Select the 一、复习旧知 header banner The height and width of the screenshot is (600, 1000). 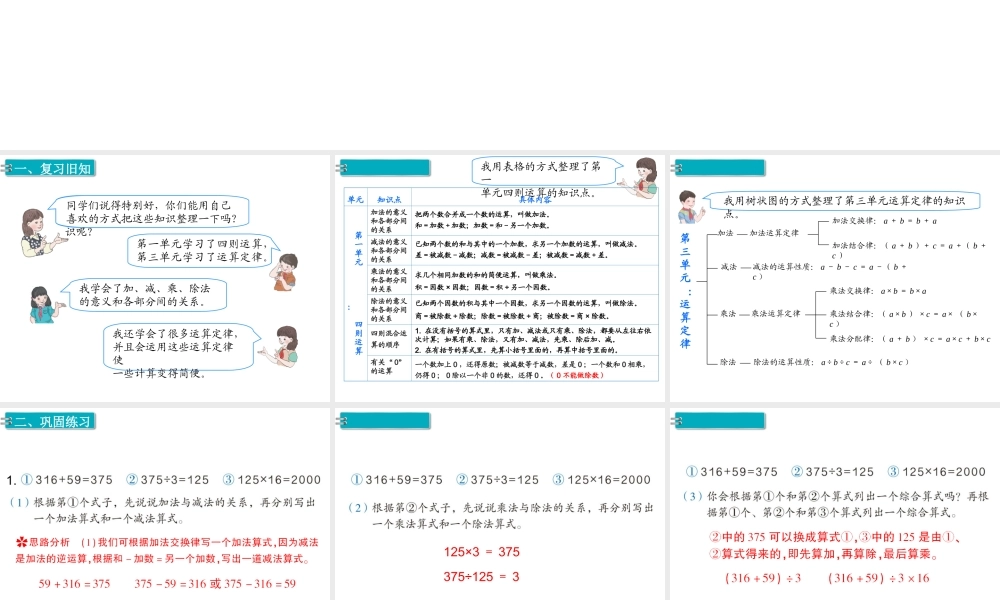pyautogui.click(x=50, y=168)
